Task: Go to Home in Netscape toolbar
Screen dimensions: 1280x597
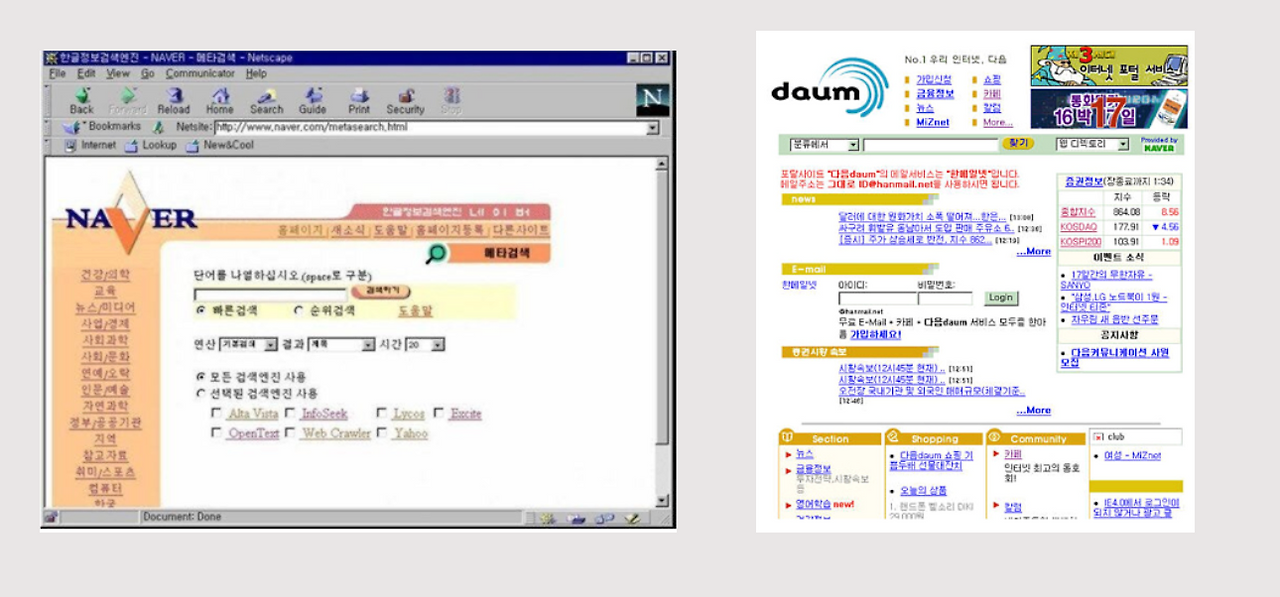Action: (x=219, y=100)
